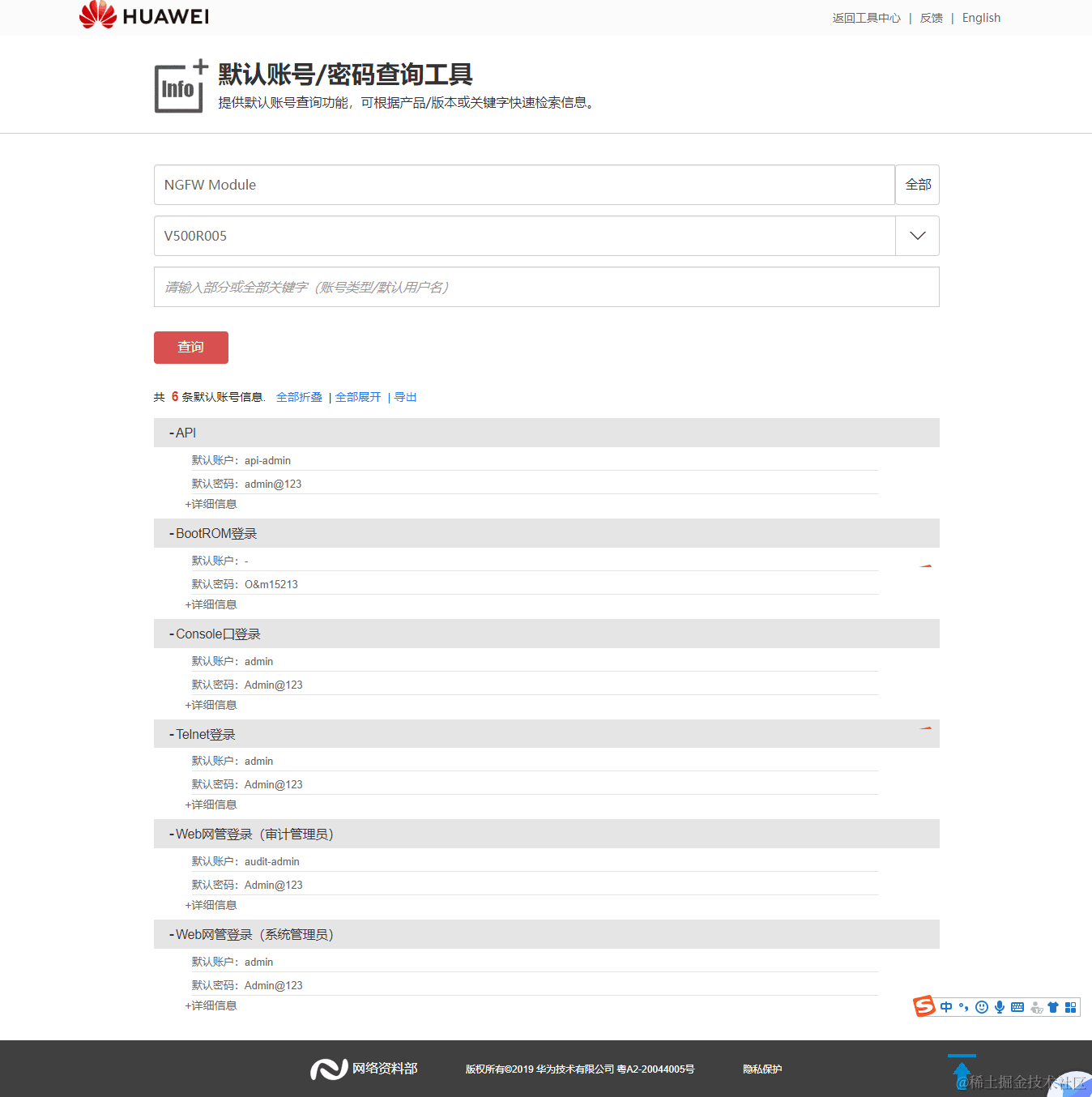Switch Sogou Chinese/English input mode
Screen dimensions: 1092x1097
[x=946, y=1007]
